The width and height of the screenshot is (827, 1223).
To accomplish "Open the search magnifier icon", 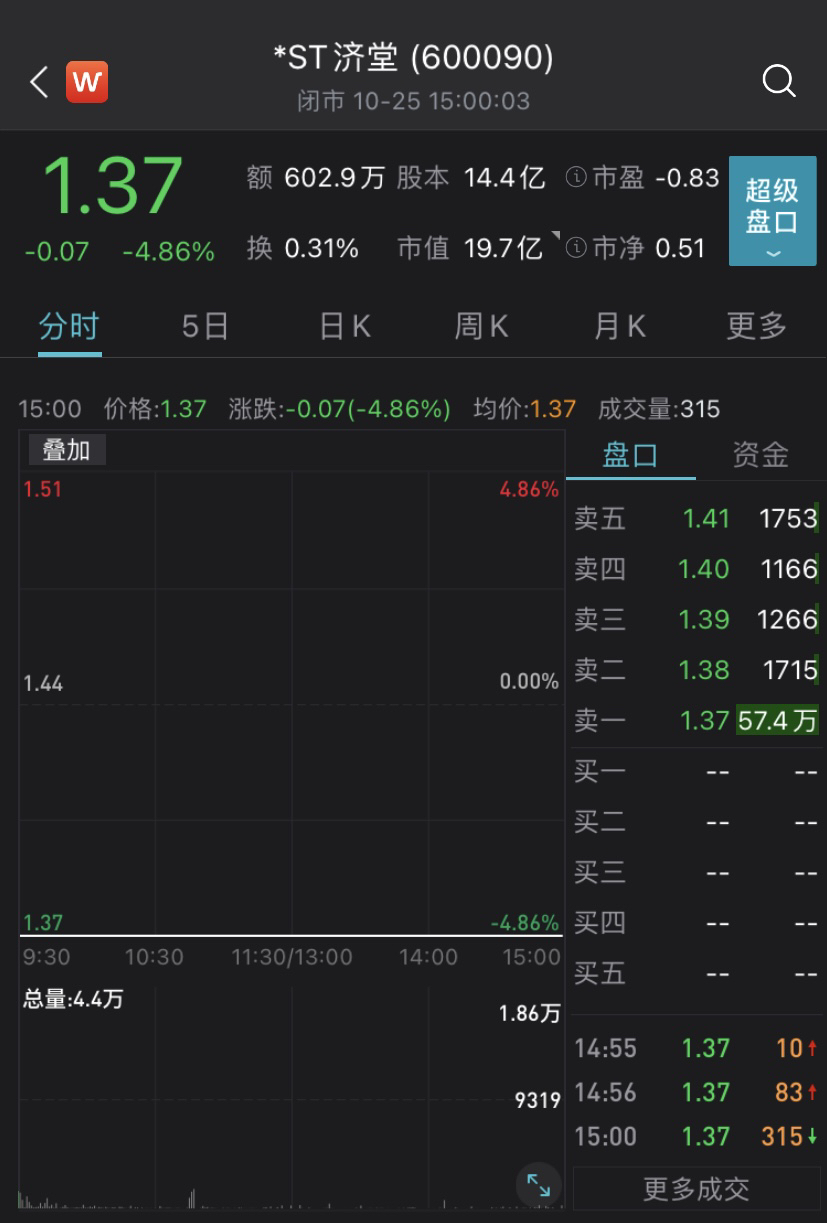I will pos(778,81).
